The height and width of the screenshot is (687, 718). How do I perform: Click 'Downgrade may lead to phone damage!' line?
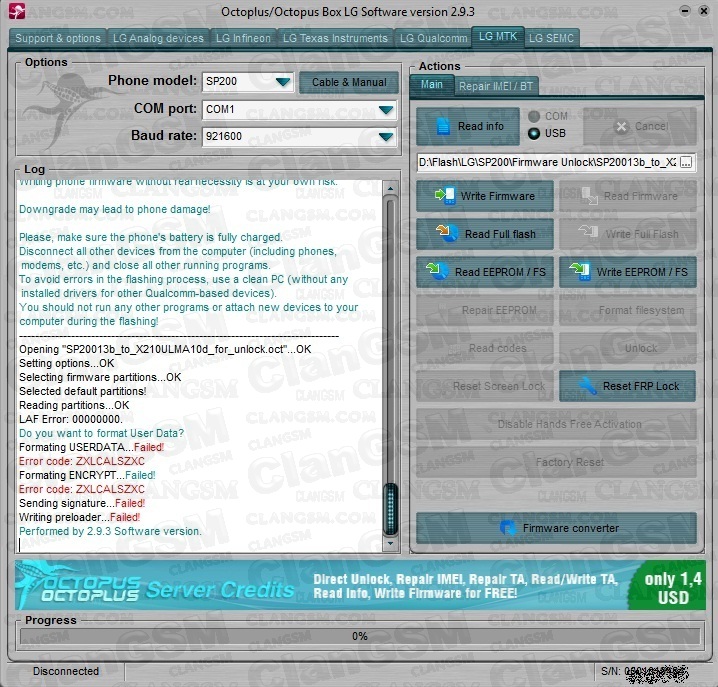(x=114, y=209)
